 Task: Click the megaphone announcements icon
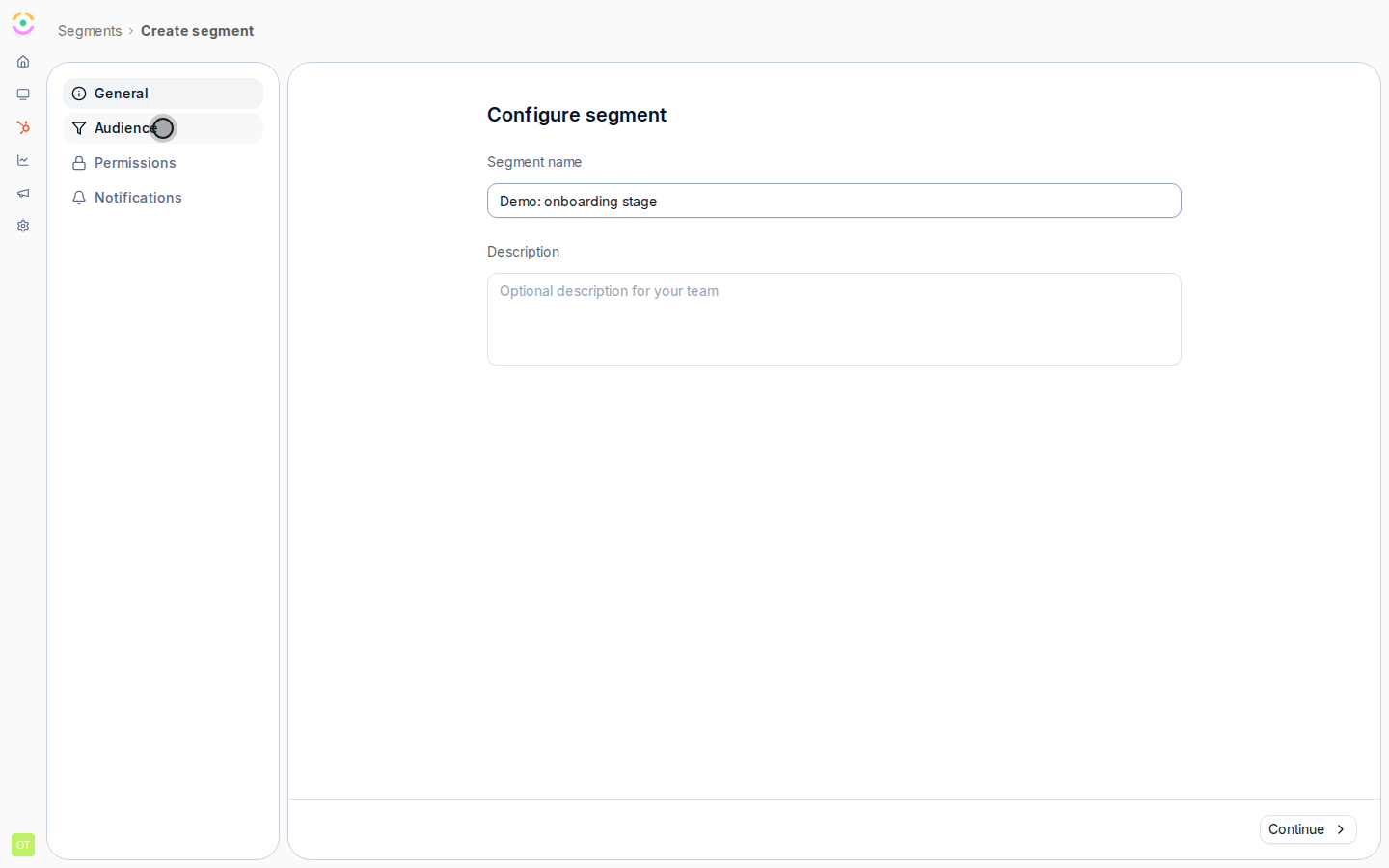click(x=23, y=193)
